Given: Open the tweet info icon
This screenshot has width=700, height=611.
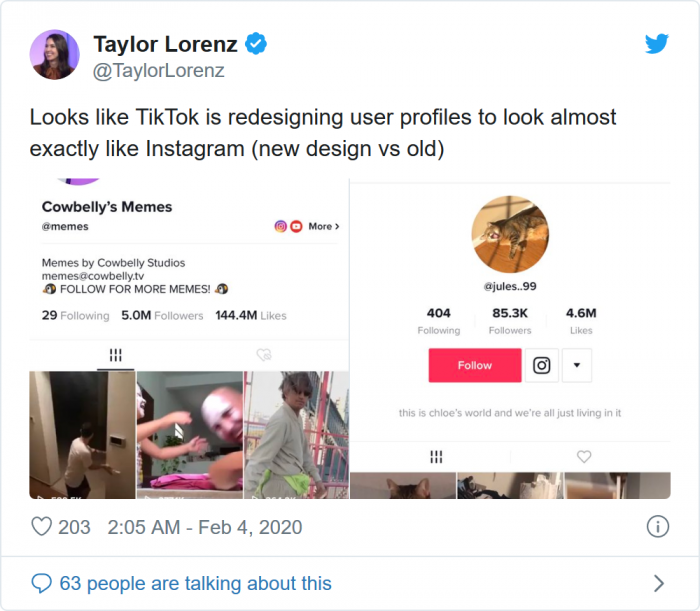Looking at the screenshot, I should click(x=657, y=526).
